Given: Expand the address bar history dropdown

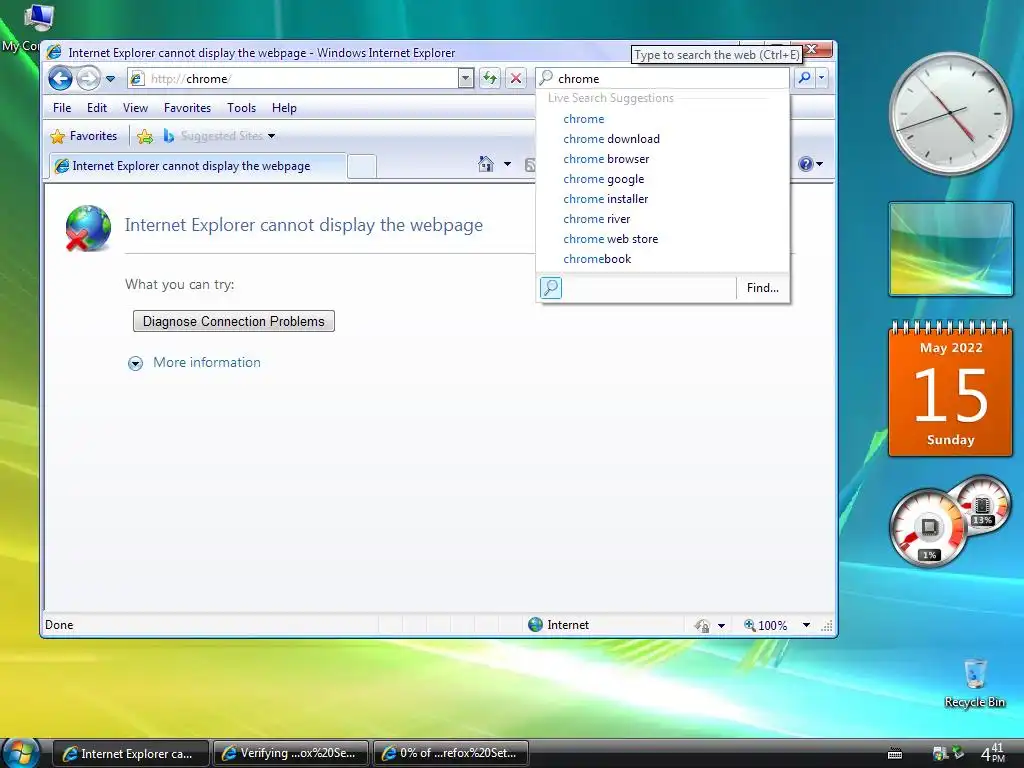Looking at the screenshot, I should point(466,78).
